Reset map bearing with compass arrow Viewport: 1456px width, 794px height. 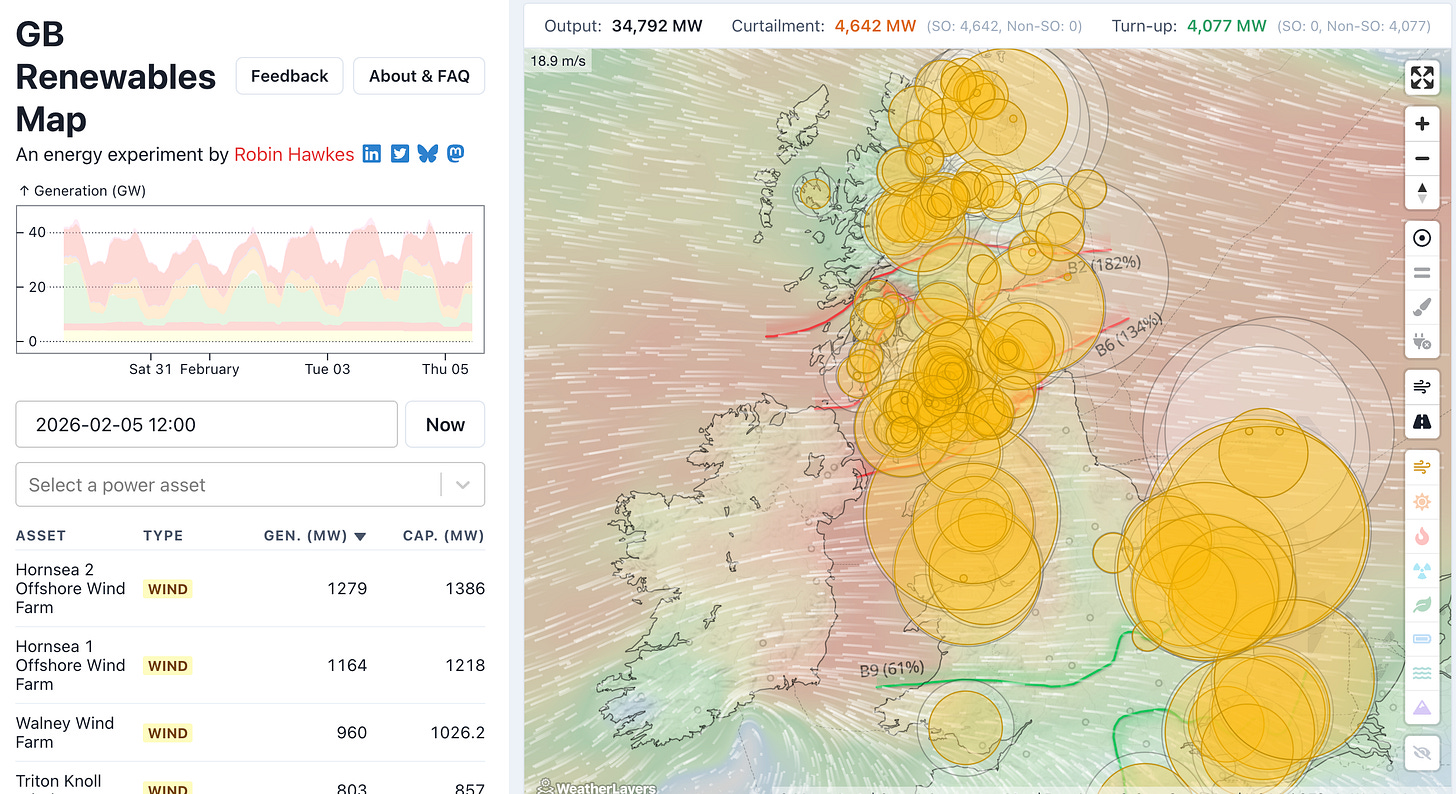click(1422, 192)
